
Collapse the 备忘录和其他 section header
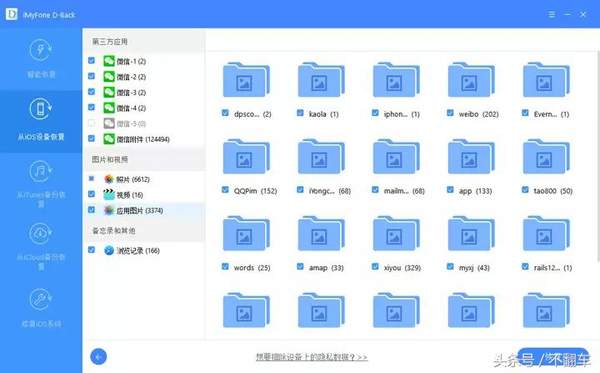(144, 231)
